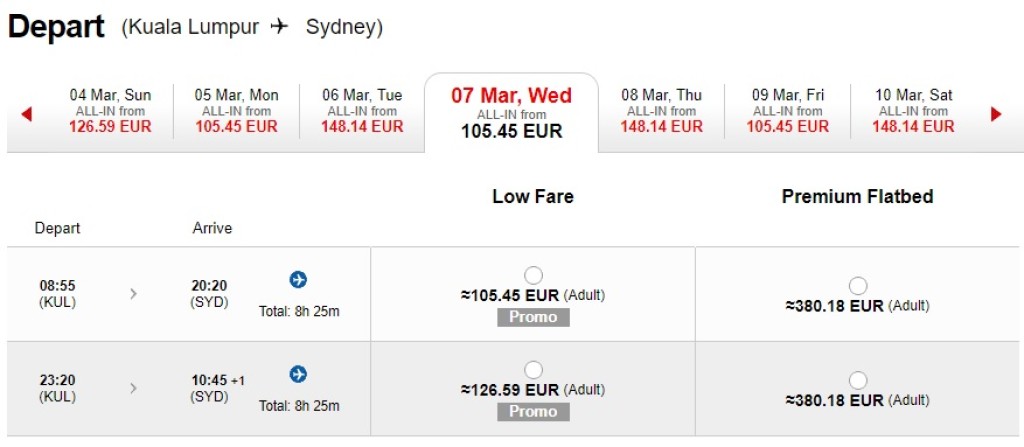Click Promo badge under 105.45 EUR fare
The image size is (1024, 447).
click(x=533, y=317)
